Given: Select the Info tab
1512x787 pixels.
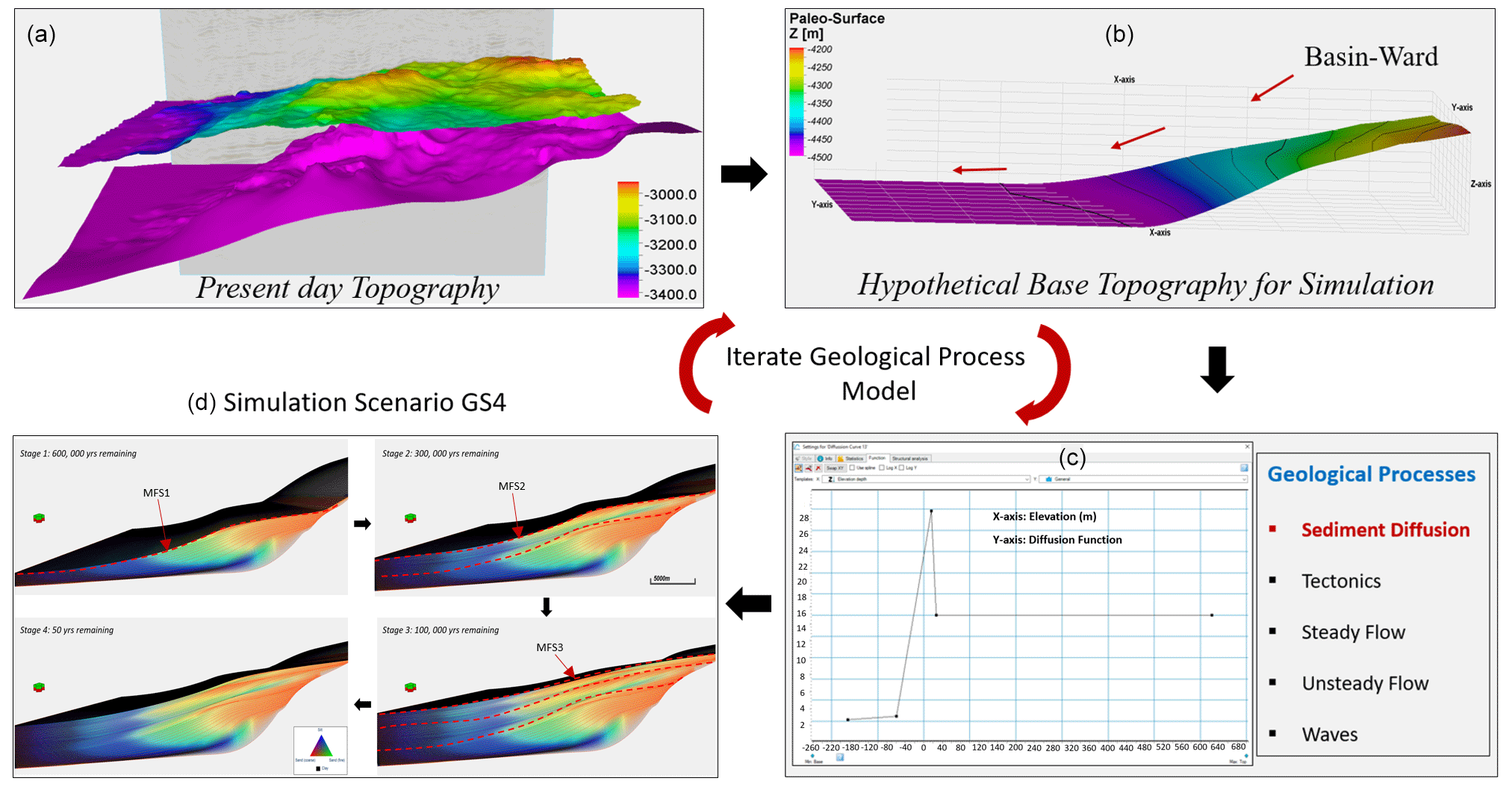Looking at the screenshot, I should [825, 458].
